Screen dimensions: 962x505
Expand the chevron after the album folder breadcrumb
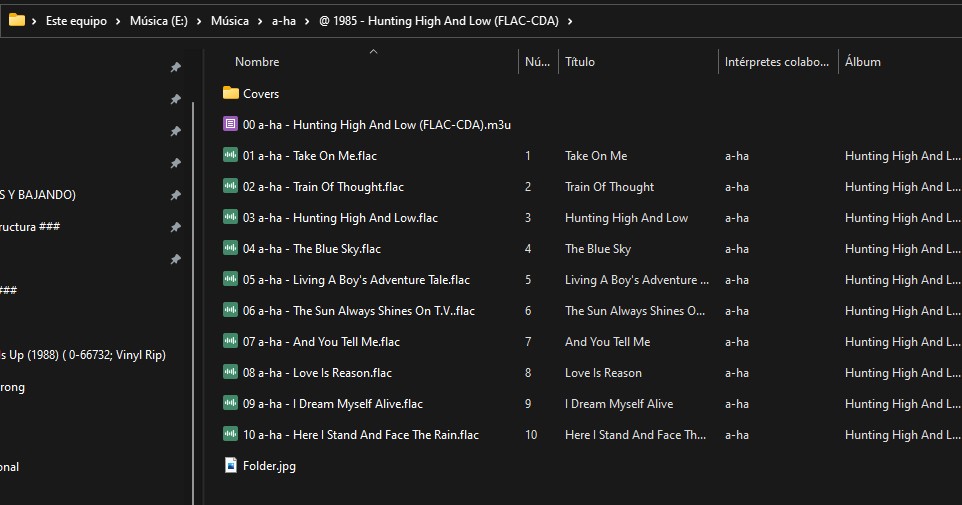pos(570,21)
